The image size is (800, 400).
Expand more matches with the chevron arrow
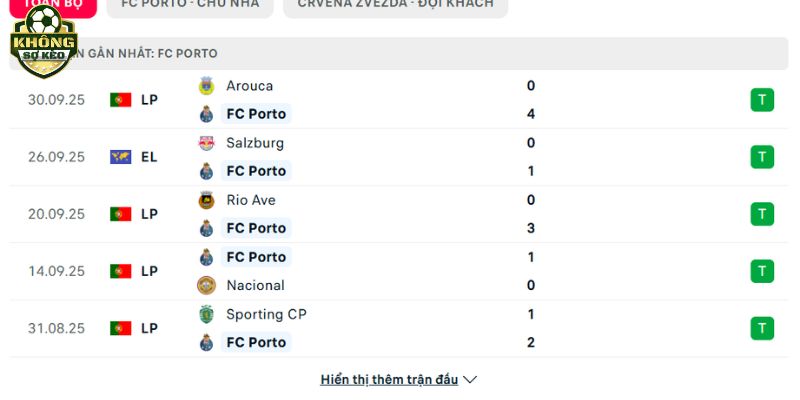pyautogui.click(x=471, y=380)
